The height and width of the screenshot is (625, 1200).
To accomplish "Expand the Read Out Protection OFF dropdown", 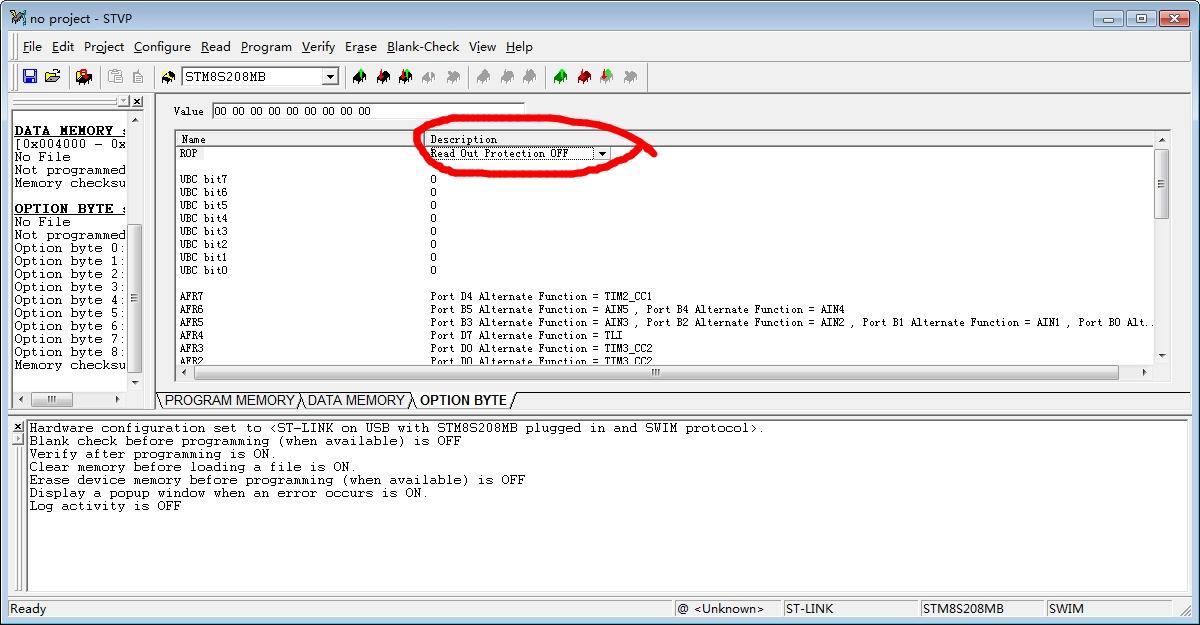I will (x=601, y=154).
